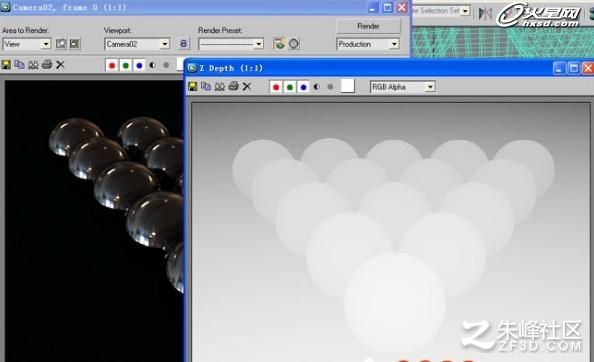Image resolution: width=594 pixels, height=362 pixels.
Task: Clone rendered frame window in Z Depth
Action: tap(219, 87)
